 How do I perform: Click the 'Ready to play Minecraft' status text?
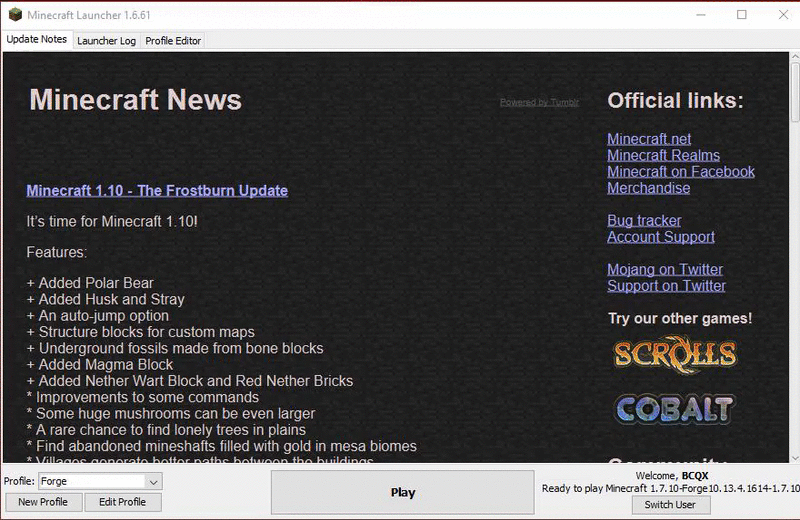point(671,488)
